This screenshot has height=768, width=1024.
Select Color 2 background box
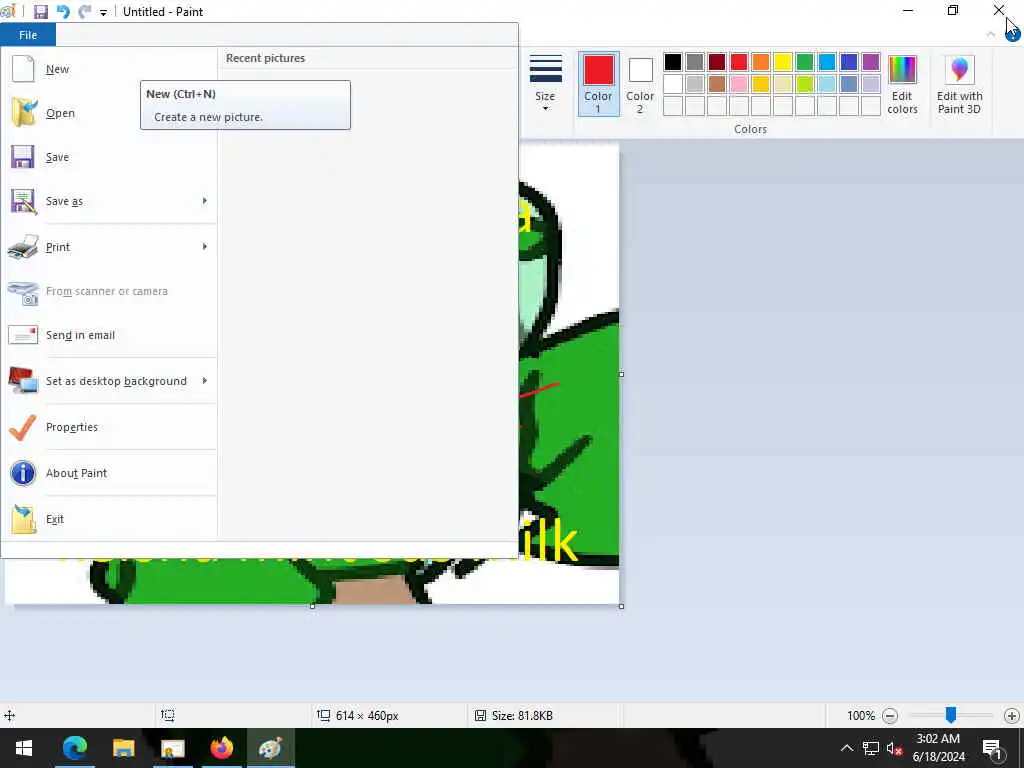pyautogui.click(x=640, y=84)
